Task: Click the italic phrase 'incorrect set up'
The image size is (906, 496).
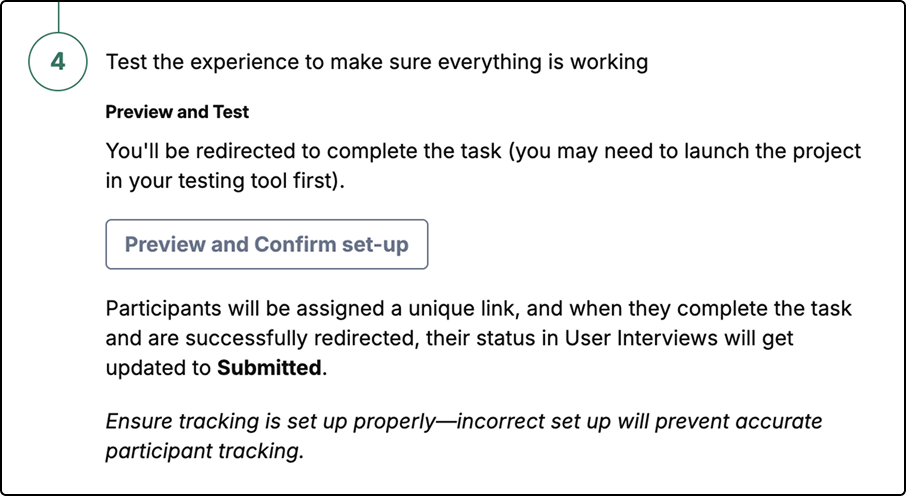Action: tap(533, 422)
